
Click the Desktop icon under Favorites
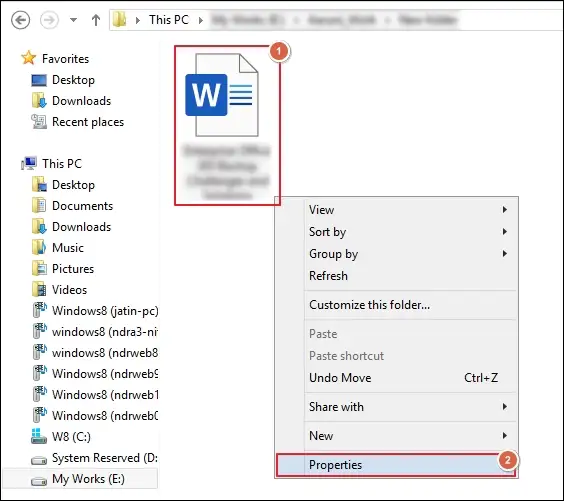[39, 80]
